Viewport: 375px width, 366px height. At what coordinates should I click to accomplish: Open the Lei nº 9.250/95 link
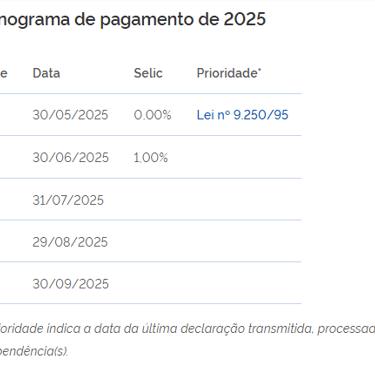(242, 115)
